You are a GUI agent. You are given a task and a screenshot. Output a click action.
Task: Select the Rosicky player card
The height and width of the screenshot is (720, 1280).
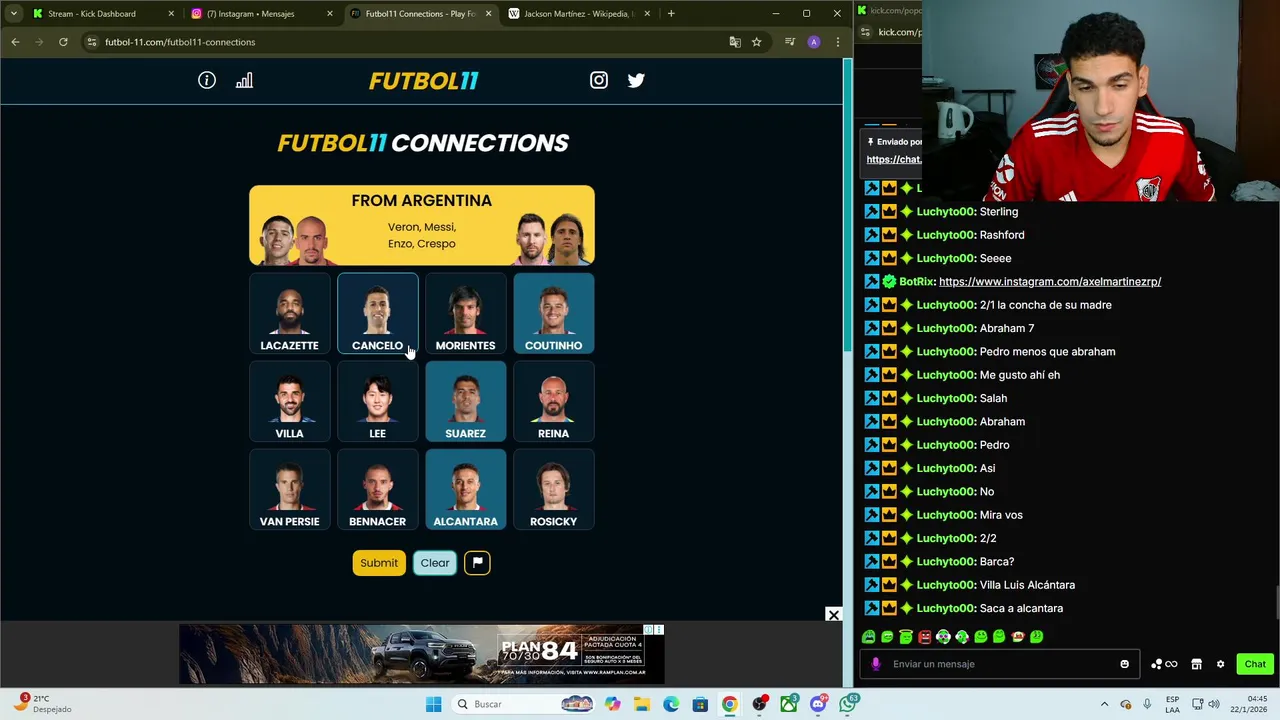(x=553, y=489)
